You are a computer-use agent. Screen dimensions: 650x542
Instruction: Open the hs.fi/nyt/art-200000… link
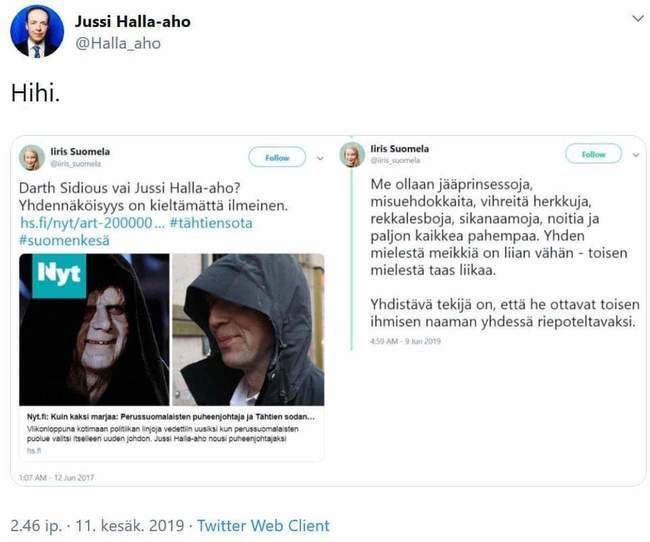[x=92, y=223]
